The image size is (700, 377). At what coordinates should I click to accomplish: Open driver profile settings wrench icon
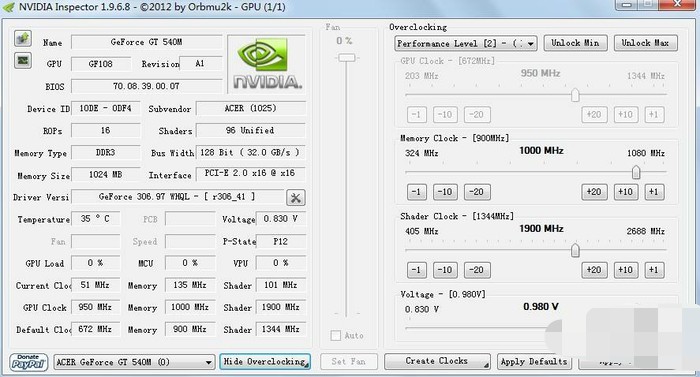pyautogui.click(x=296, y=197)
